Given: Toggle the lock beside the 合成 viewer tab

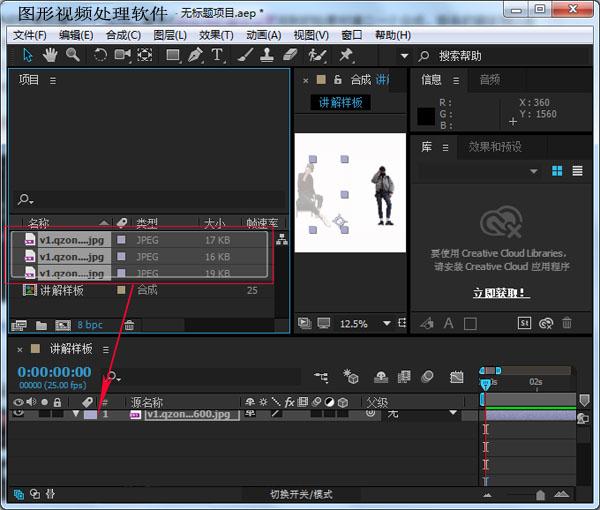Looking at the screenshot, I should coord(338,80).
